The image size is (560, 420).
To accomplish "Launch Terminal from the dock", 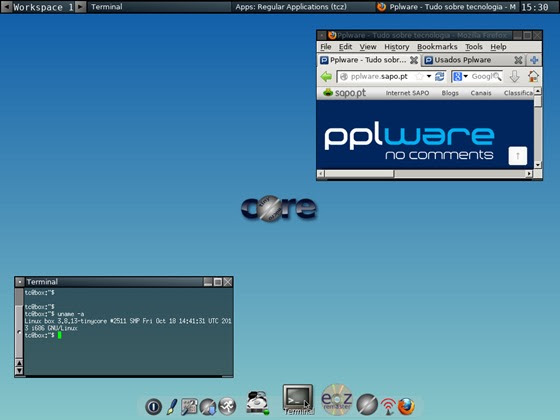I will (x=298, y=398).
